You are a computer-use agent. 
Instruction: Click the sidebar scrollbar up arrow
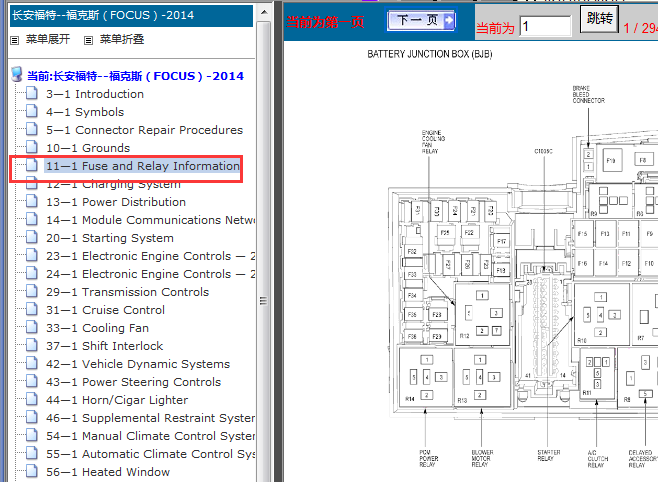point(264,12)
